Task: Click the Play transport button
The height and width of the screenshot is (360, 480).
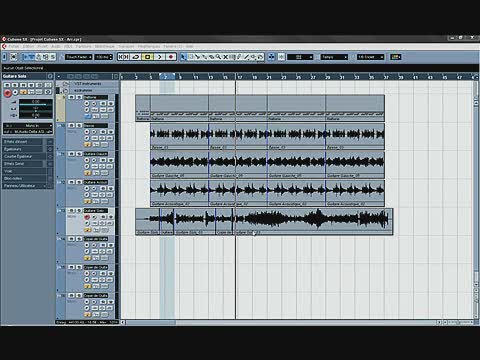Action: (159, 57)
